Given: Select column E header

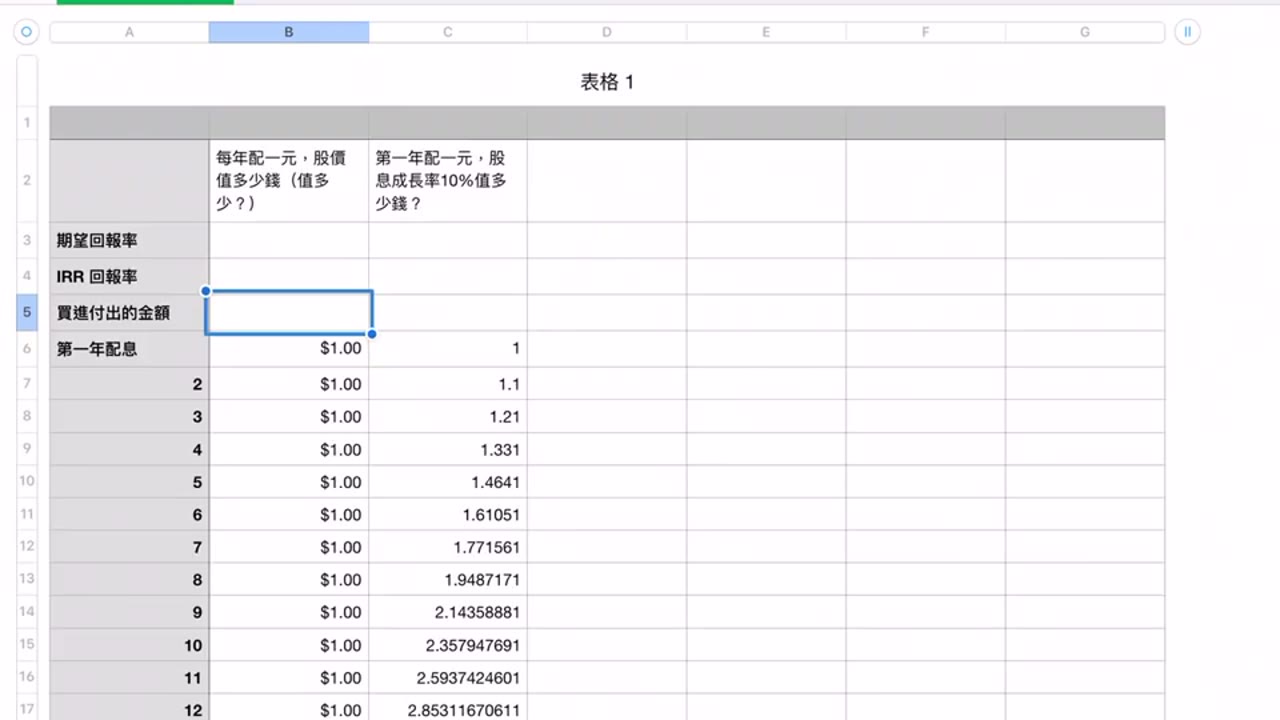Looking at the screenshot, I should pos(766,32).
